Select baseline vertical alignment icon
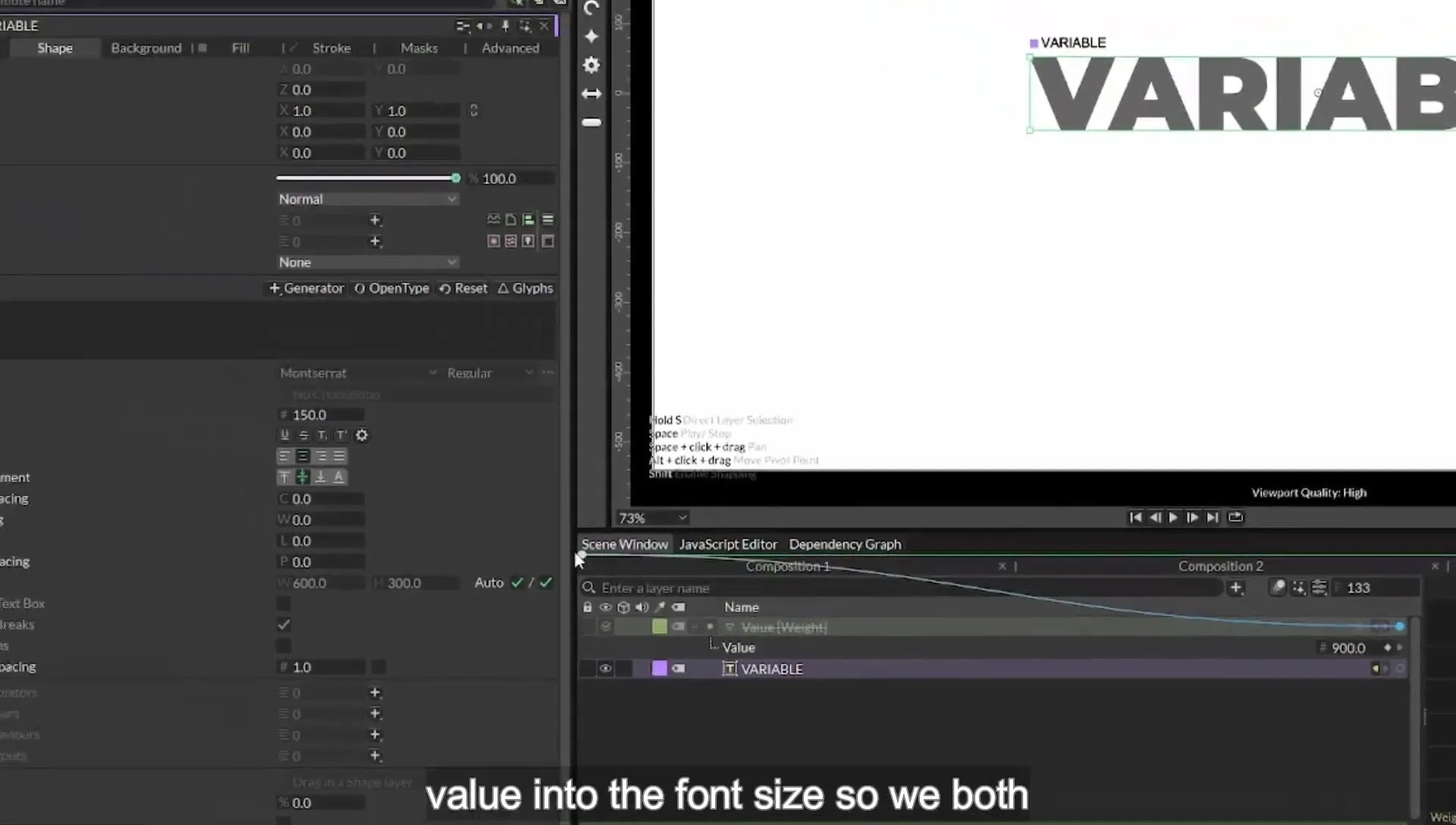This screenshot has width=1456, height=825. [x=339, y=477]
